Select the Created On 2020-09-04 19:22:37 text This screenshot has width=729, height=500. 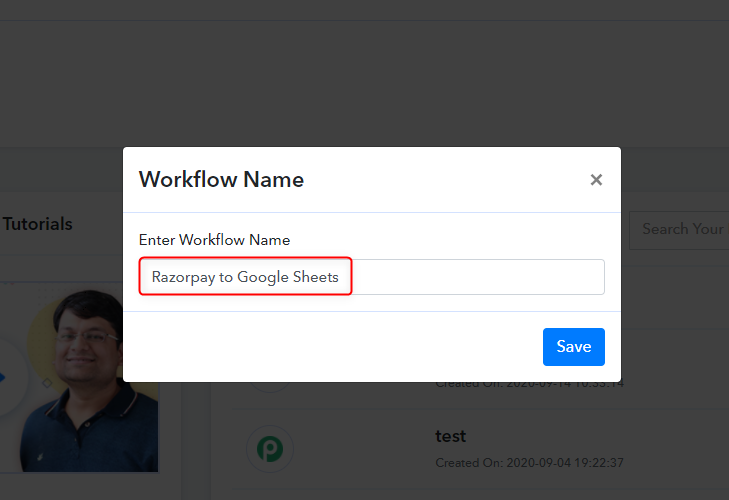(529, 463)
